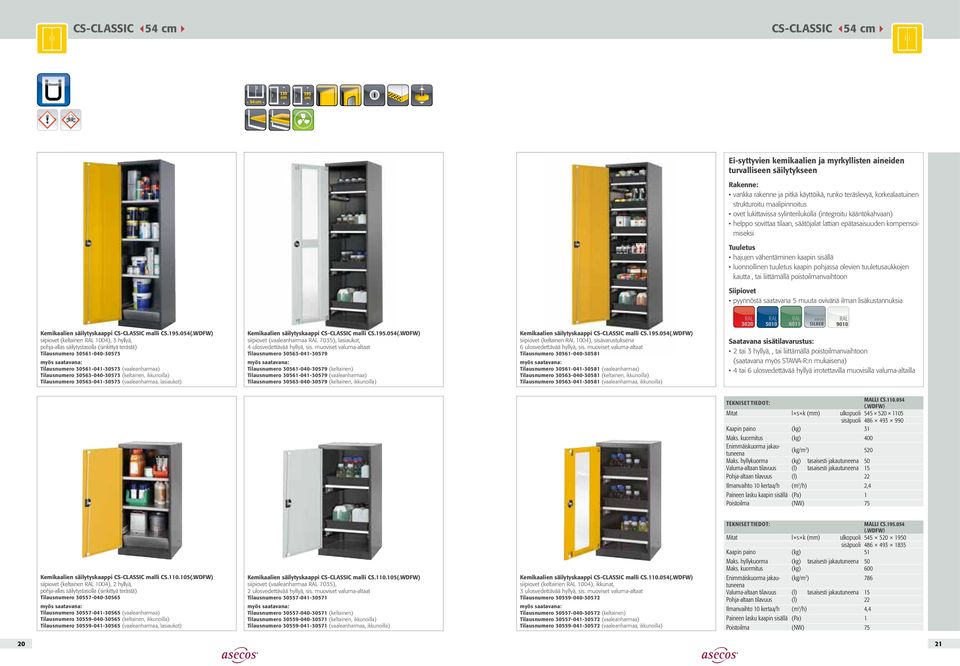The width and height of the screenshot is (960, 666).
Task: Open the cabinet photo for order 30561-040-30573
Action: (x=130, y=244)
